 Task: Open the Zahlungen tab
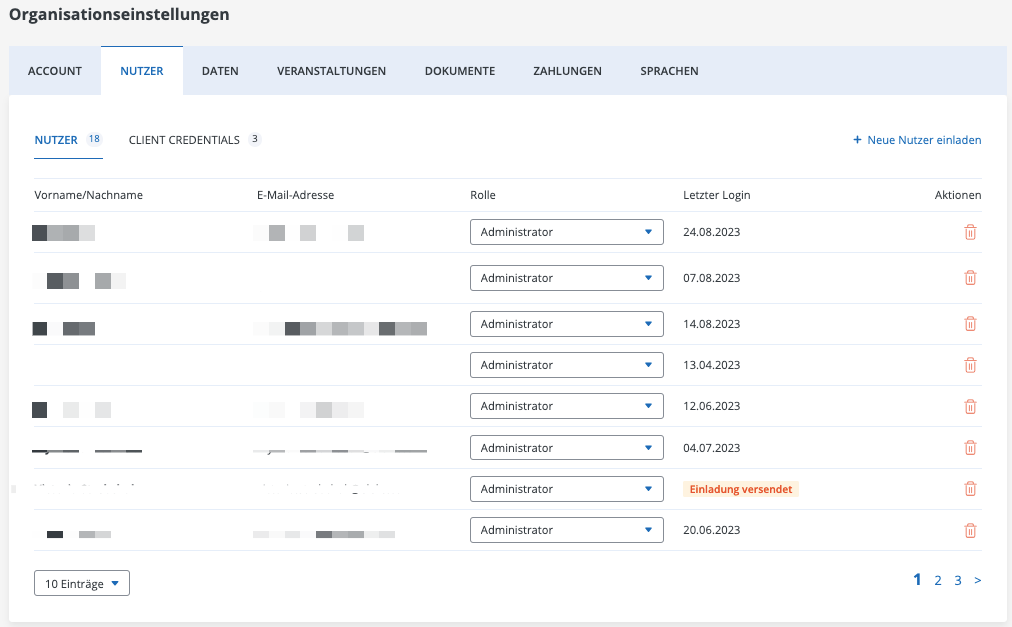[567, 71]
